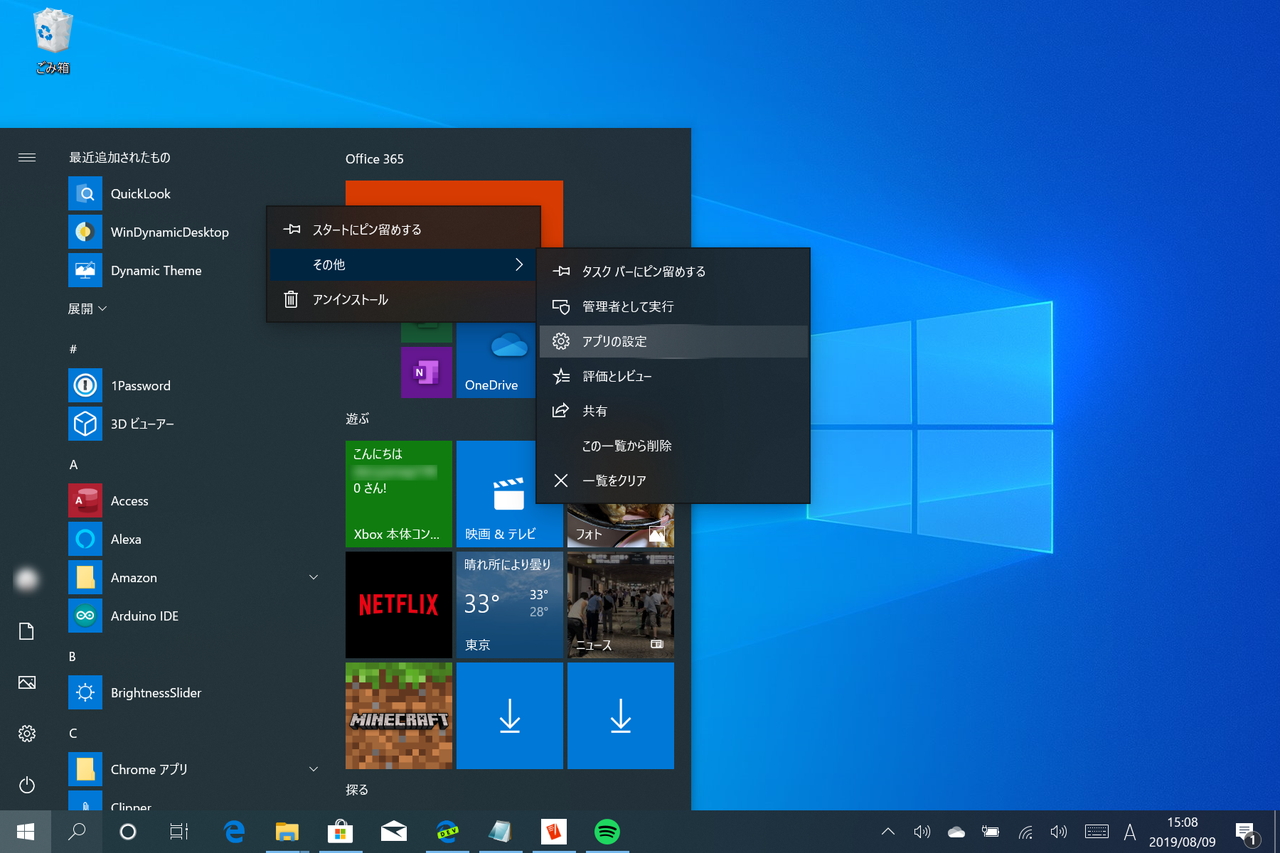Image resolution: width=1280 pixels, height=853 pixels.
Task: Click the user account avatar in Start
Action: [27, 579]
